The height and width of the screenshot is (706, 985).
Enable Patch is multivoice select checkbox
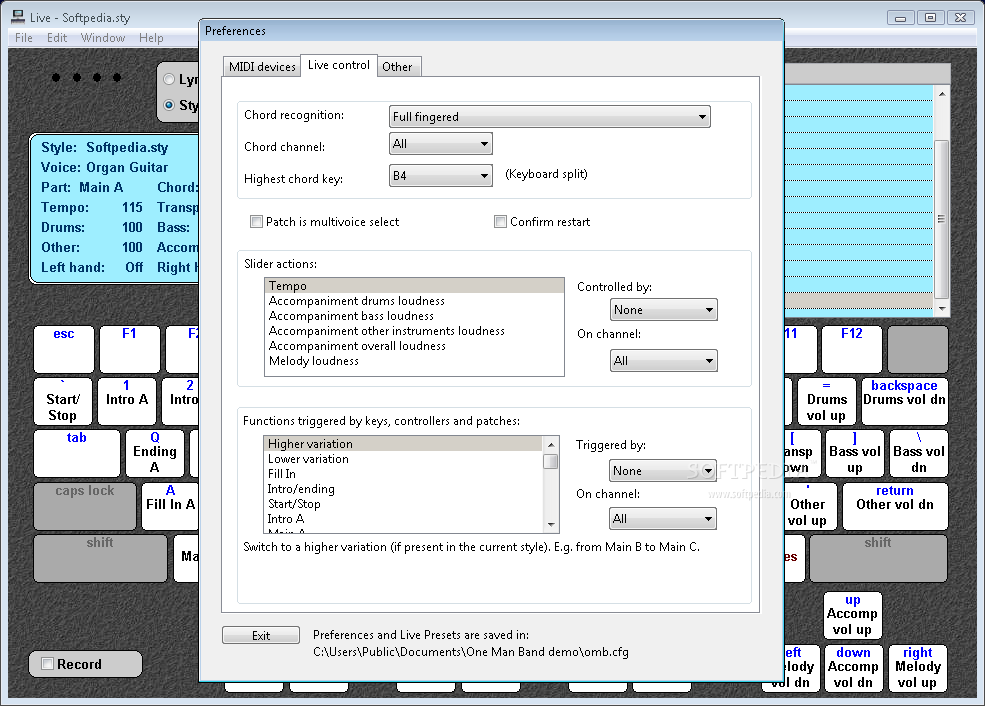256,222
